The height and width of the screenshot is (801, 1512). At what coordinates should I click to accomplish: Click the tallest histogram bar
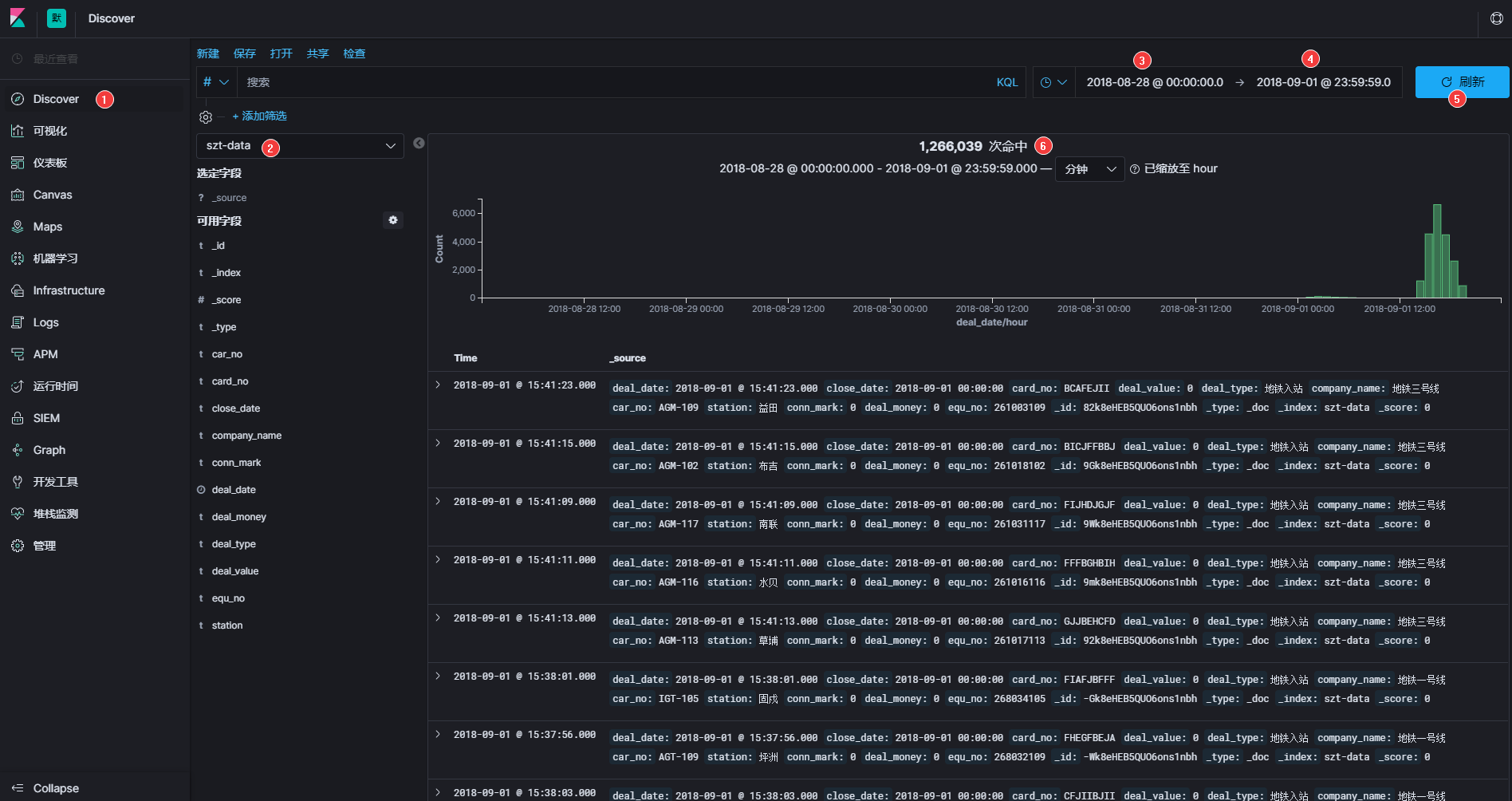click(1437, 251)
